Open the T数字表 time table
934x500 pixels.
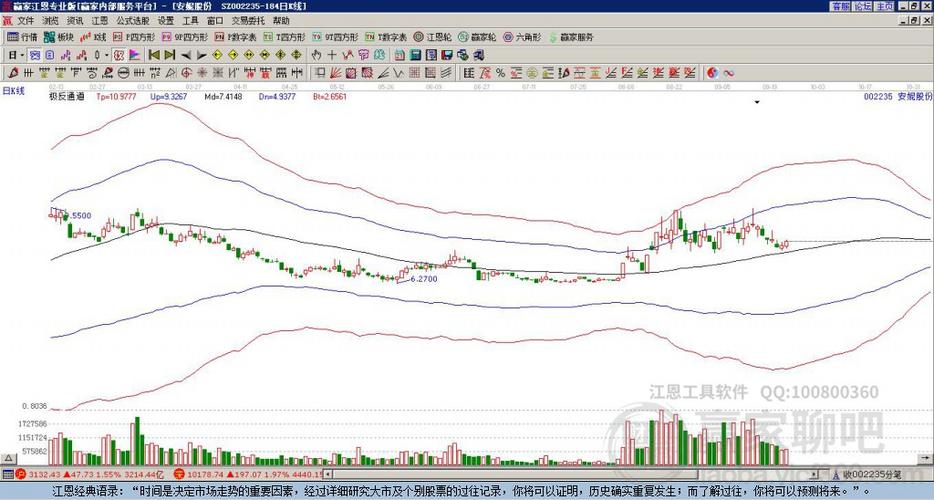386,37
